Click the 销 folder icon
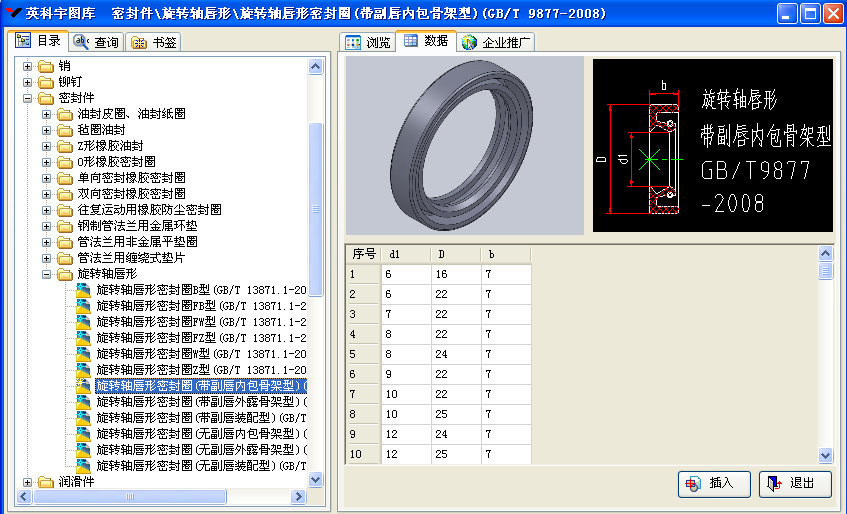847x514 pixels. click(x=46, y=66)
